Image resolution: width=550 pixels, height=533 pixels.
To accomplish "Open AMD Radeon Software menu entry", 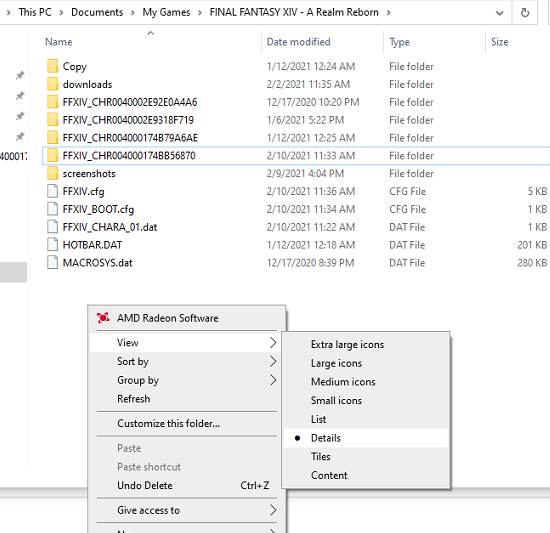I will click(x=187, y=318).
